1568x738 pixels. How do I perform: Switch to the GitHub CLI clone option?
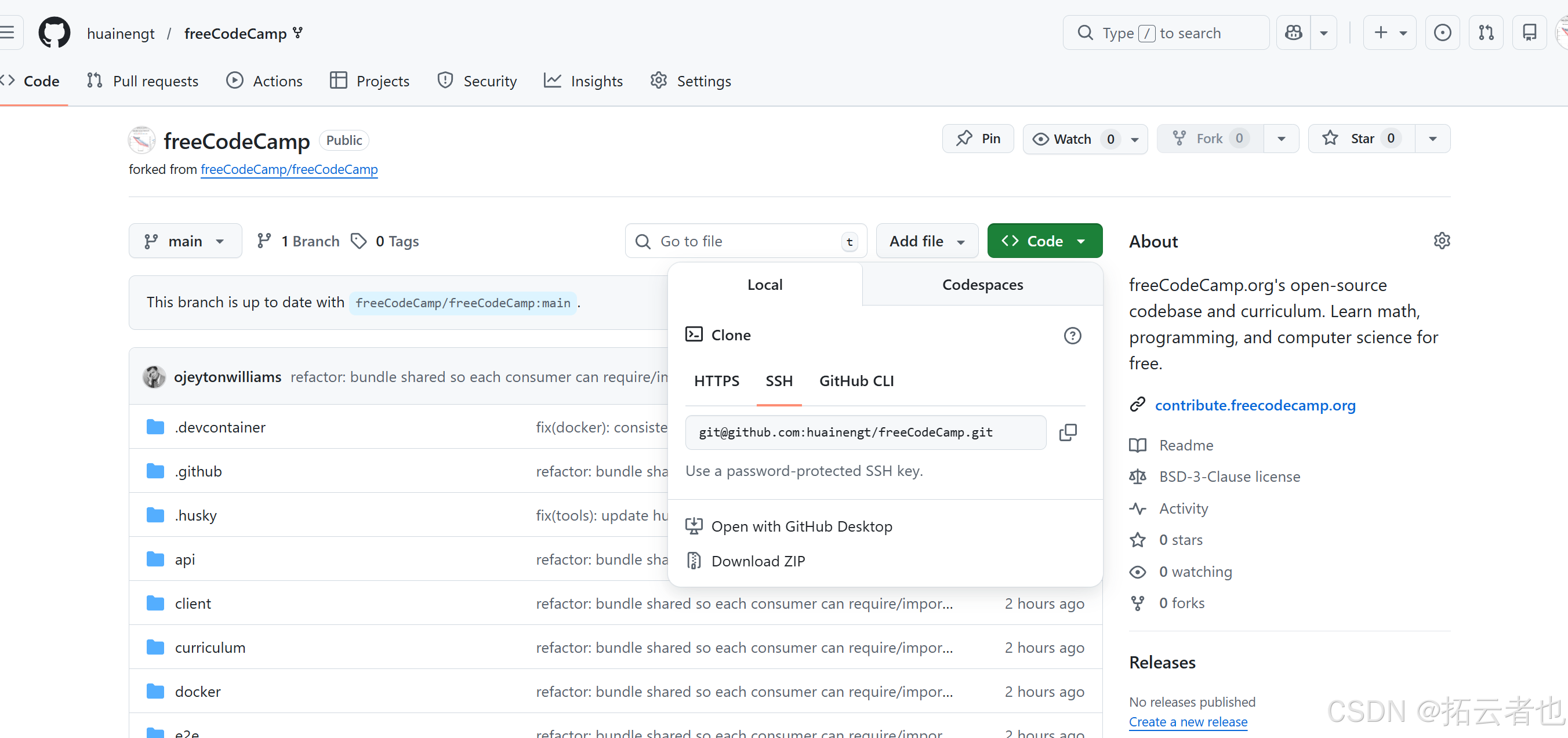click(856, 381)
